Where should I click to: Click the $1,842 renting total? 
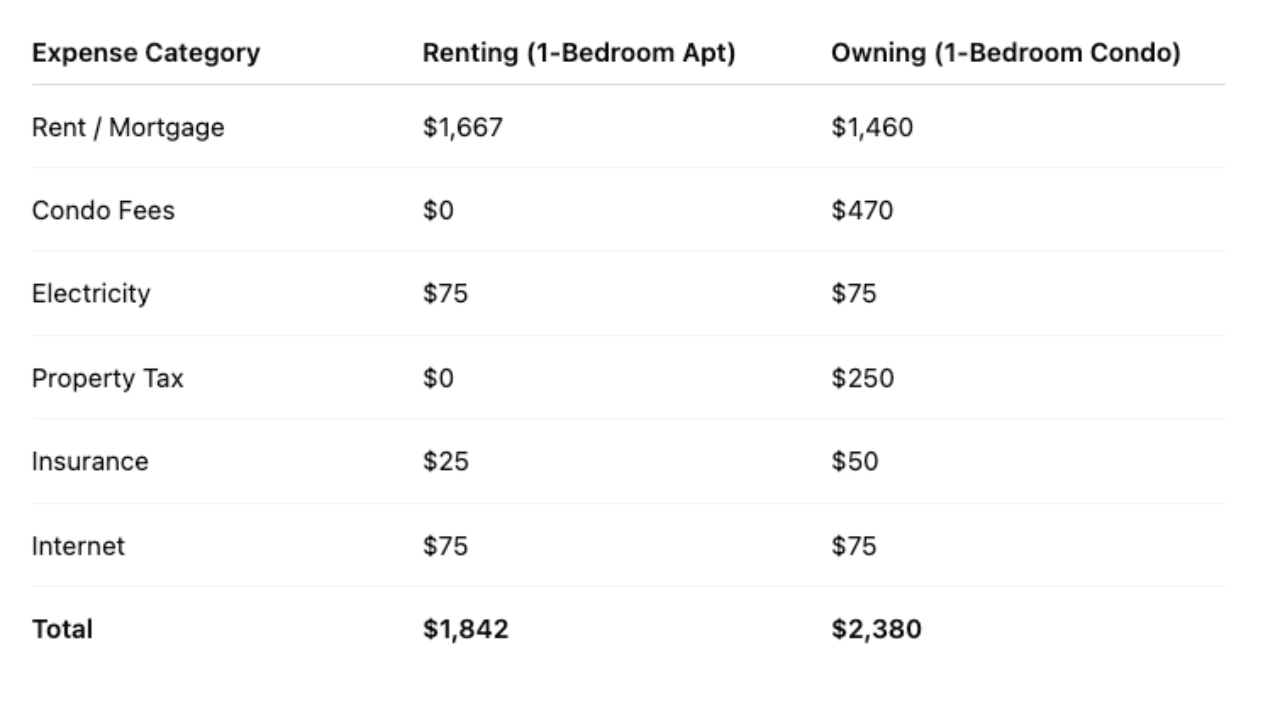point(465,629)
